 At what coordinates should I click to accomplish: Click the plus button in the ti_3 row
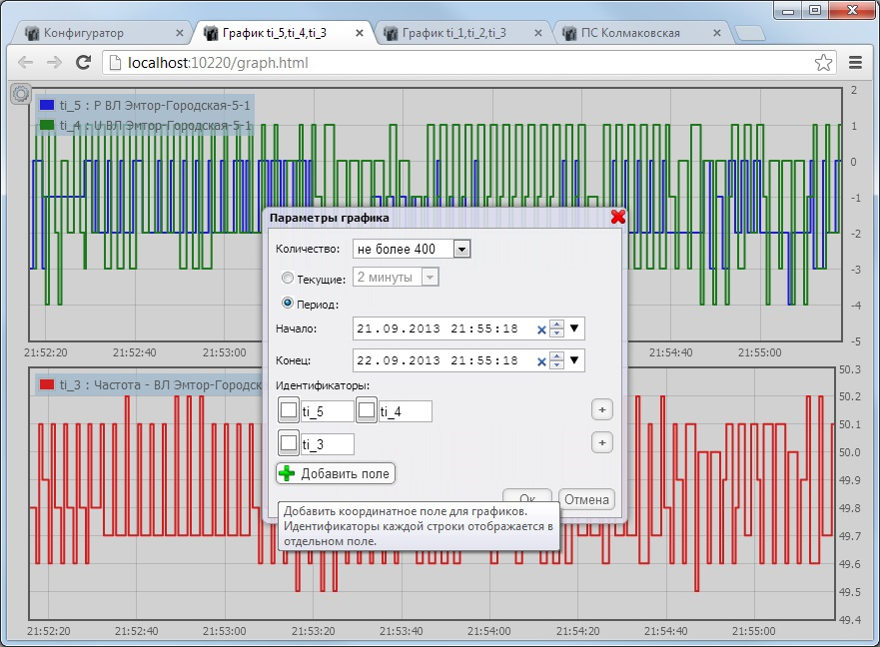pyautogui.click(x=601, y=443)
